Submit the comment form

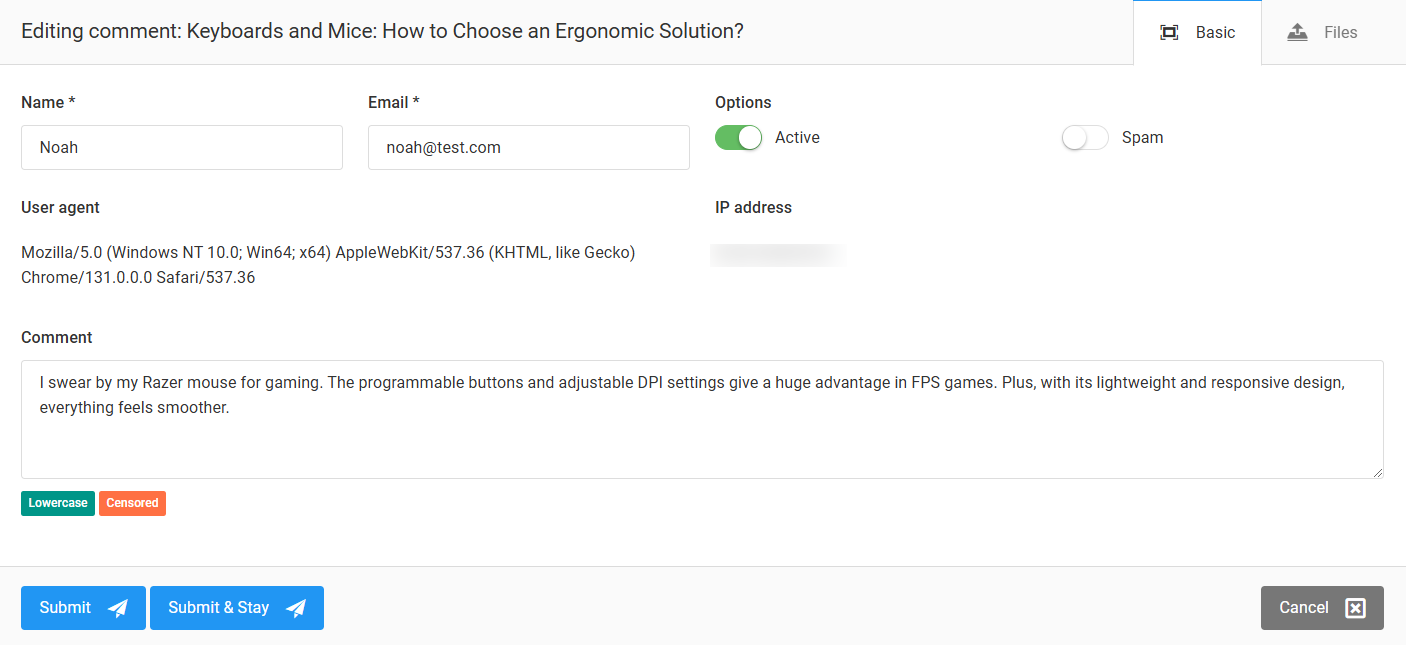click(83, 608)
